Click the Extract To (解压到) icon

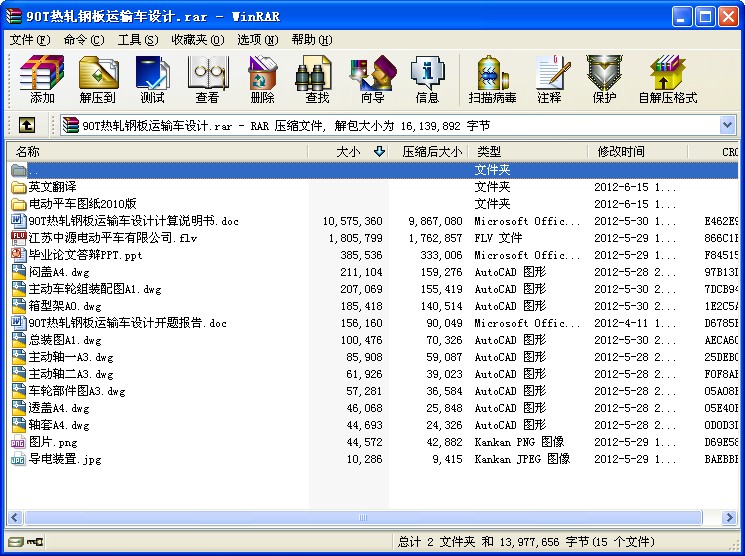97,78
